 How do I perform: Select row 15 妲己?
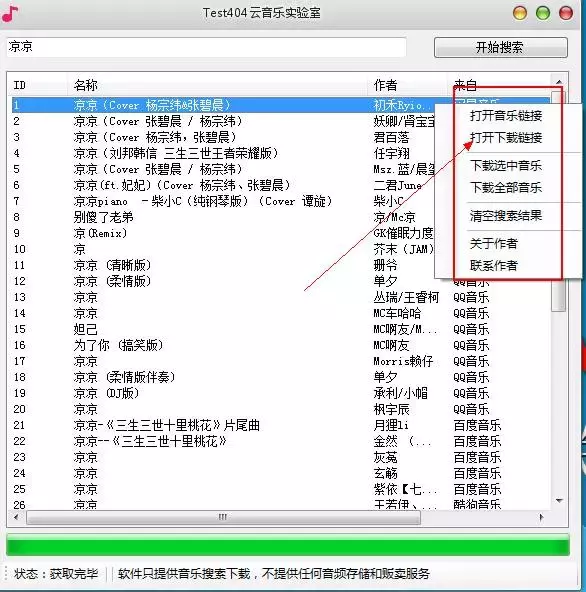click(281, 329)
